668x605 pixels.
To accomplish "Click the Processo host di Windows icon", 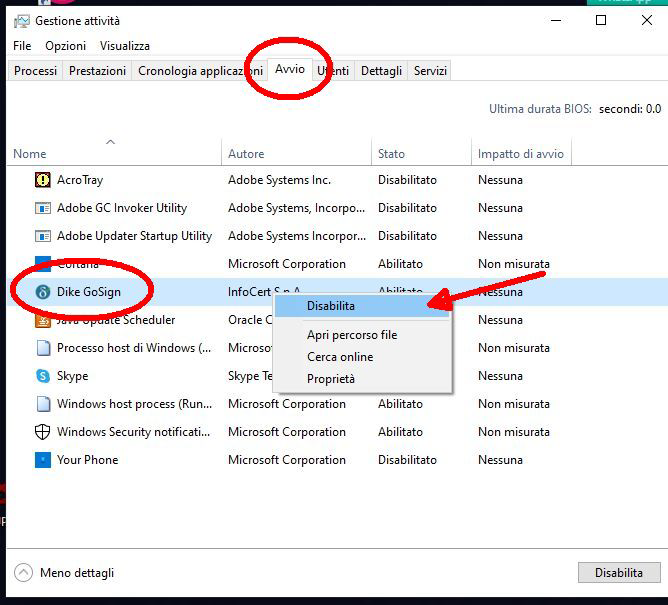I will click(43, 348).
